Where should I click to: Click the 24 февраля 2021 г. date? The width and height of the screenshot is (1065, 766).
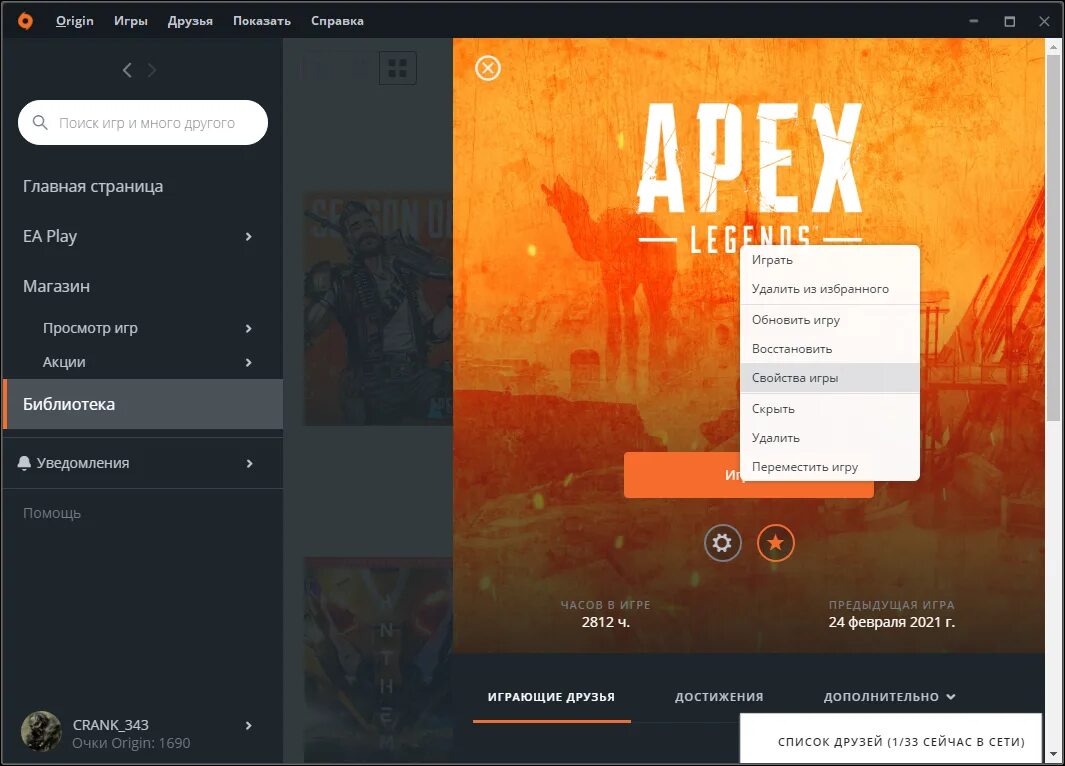coord(892,622)
